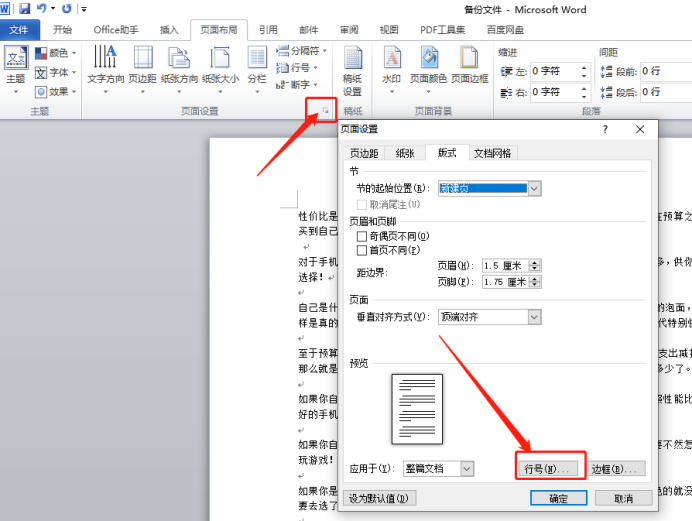The width and height of the screenshot is (692, 521).
Task: Click the Breaks (分隔符) icon
Action: coord(282,51)
